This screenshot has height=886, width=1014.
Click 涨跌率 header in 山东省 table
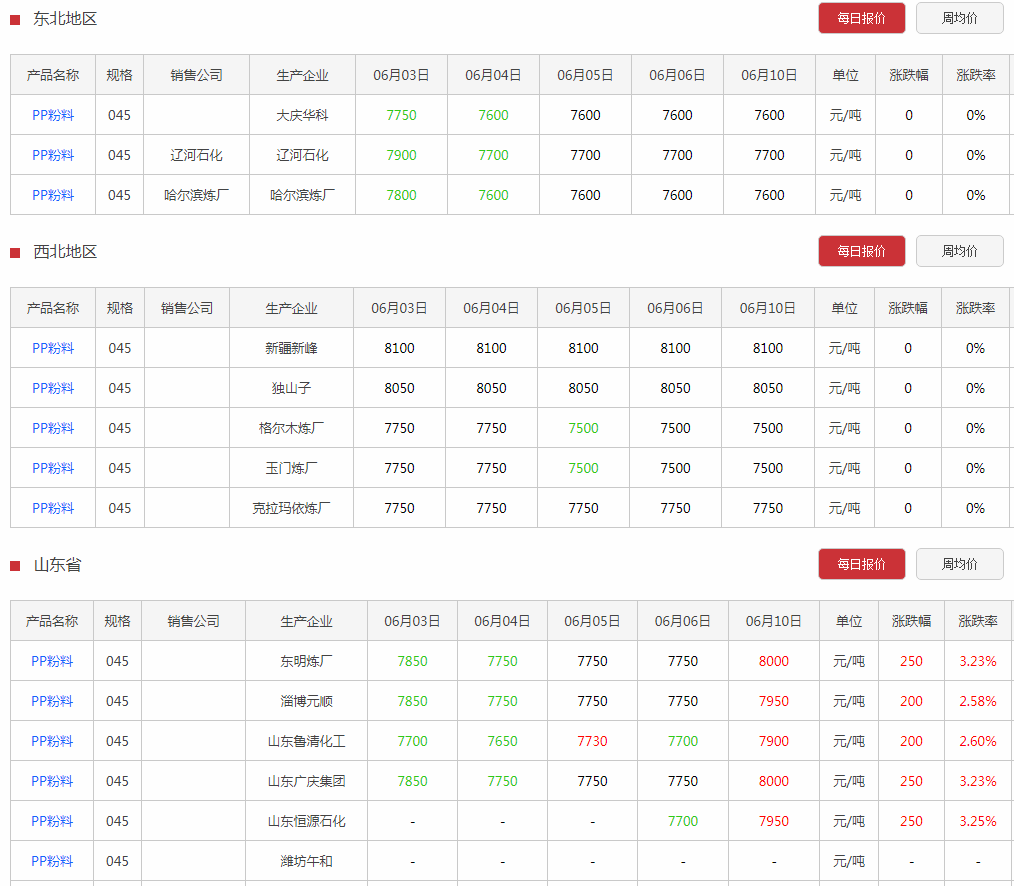978,621
